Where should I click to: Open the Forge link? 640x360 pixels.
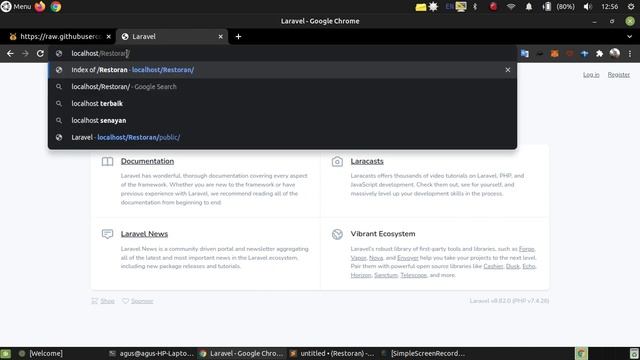(x=527, y=249)
